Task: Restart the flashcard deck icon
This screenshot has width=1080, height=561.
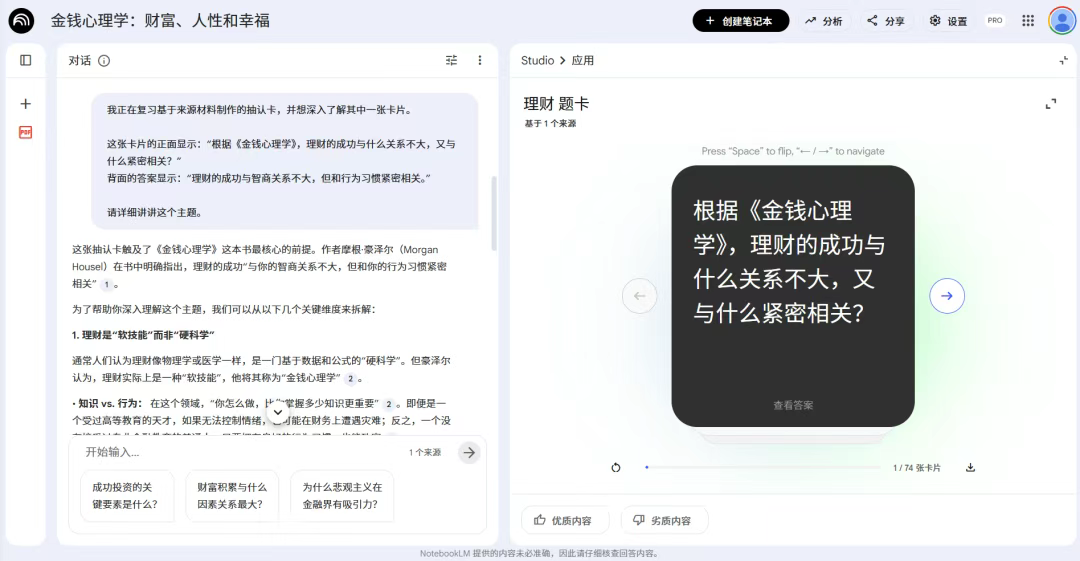Action: point(616,467)
